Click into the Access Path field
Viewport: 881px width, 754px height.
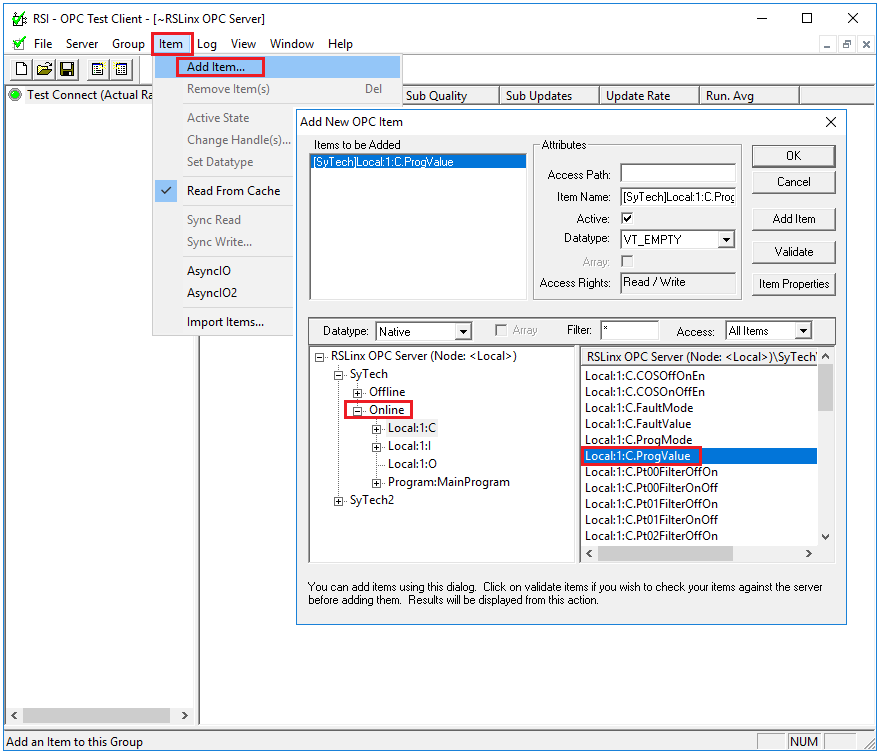tap(678, 173)
